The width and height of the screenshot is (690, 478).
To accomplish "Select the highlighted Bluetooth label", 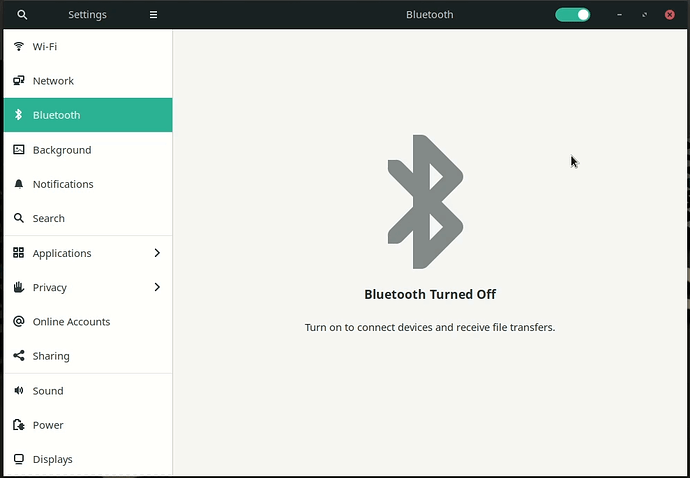I will 56,115.
